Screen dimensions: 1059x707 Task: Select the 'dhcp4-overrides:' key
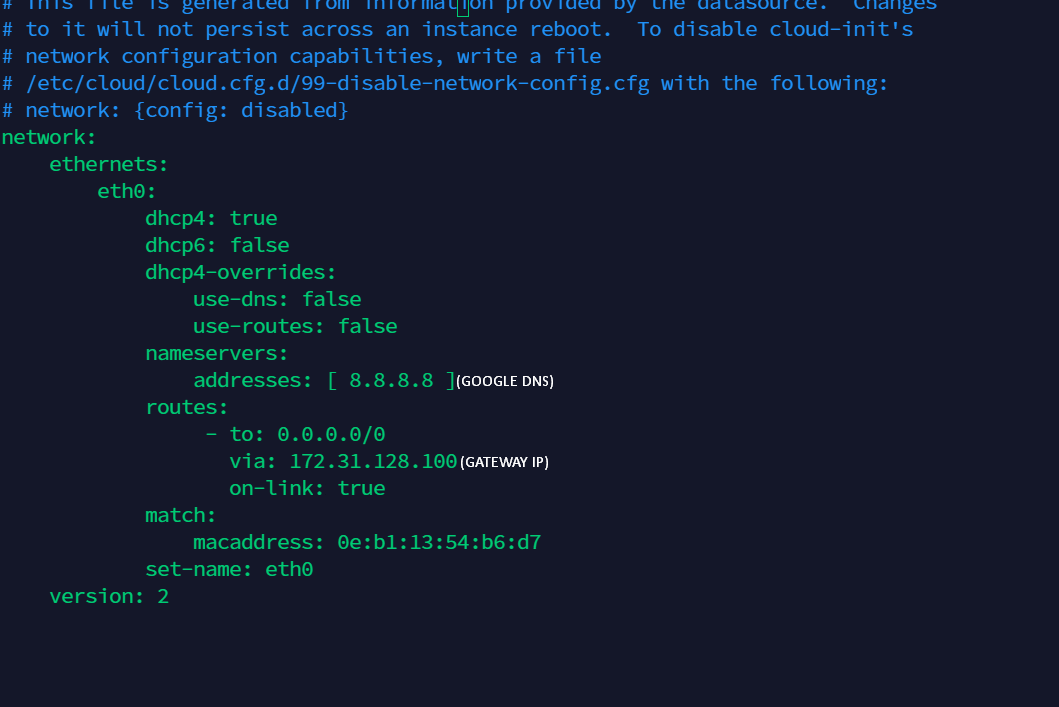pos(240,272)
